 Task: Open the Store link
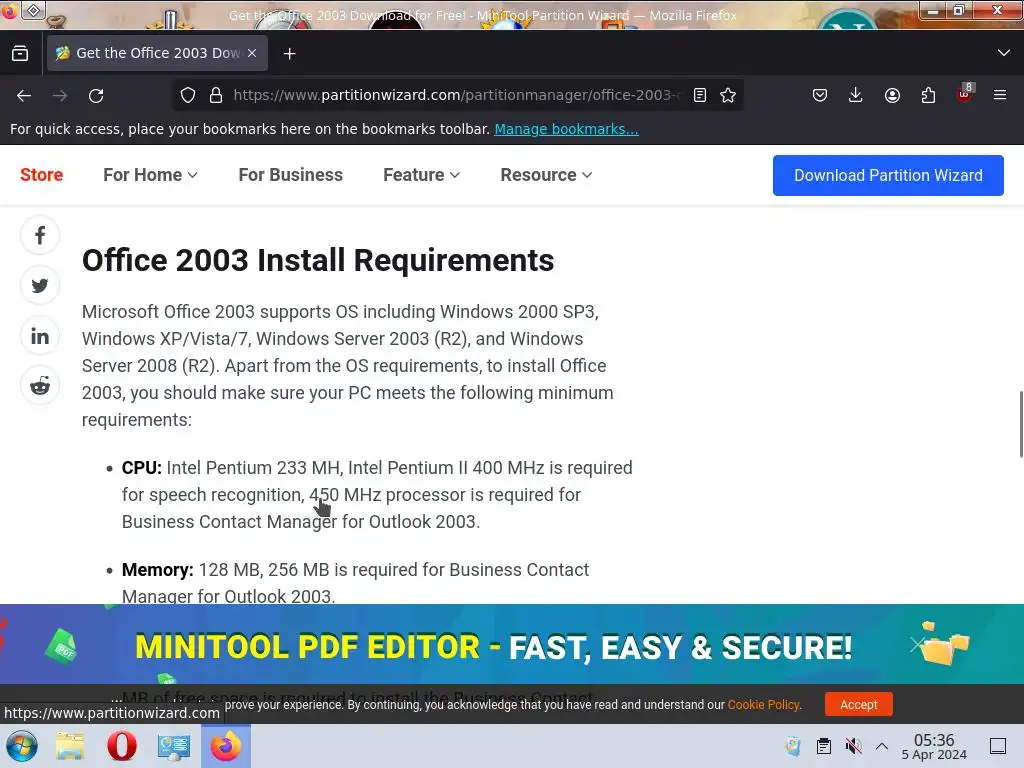(41, 175)
